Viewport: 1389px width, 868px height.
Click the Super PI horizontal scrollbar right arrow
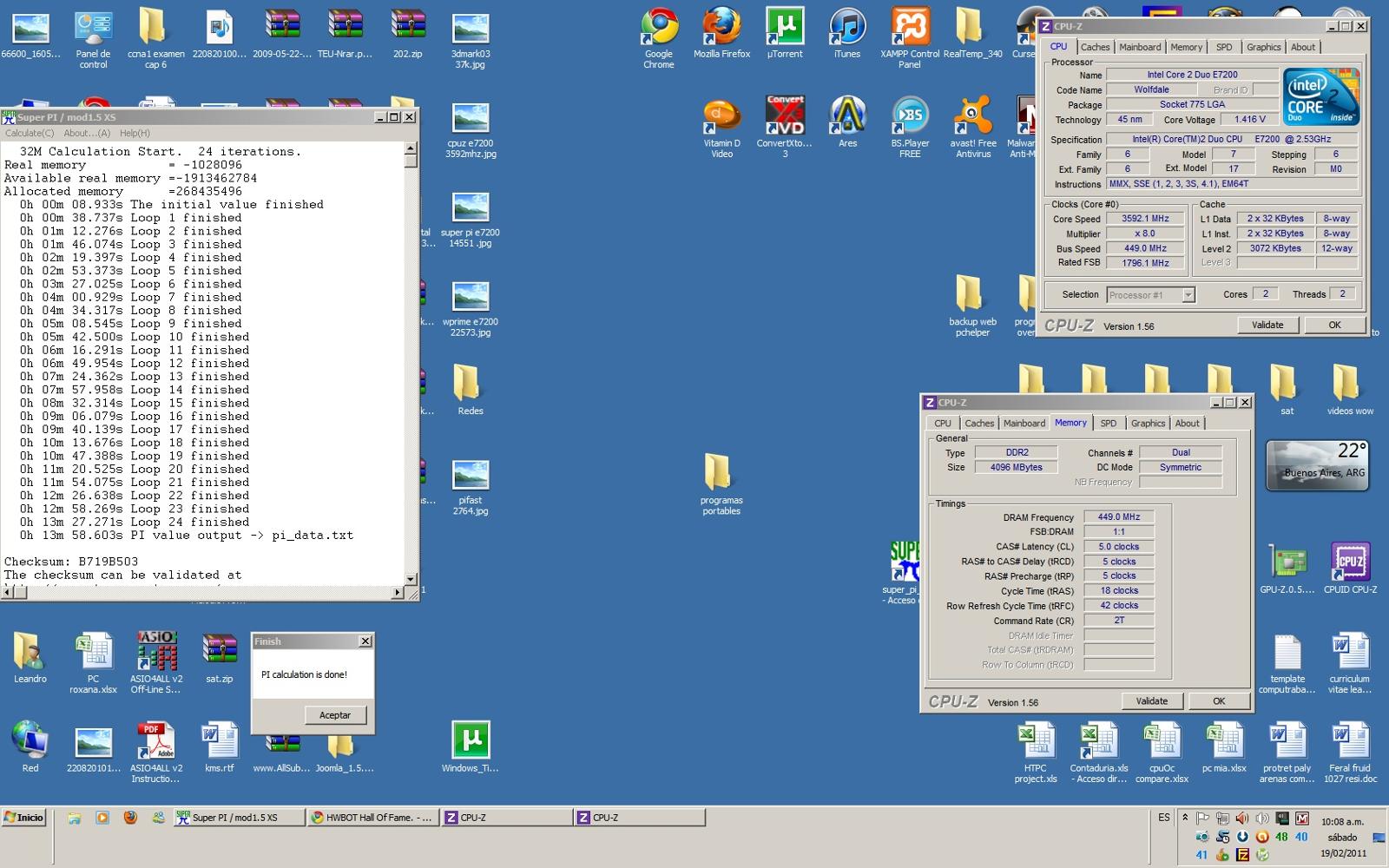[398, 592]
